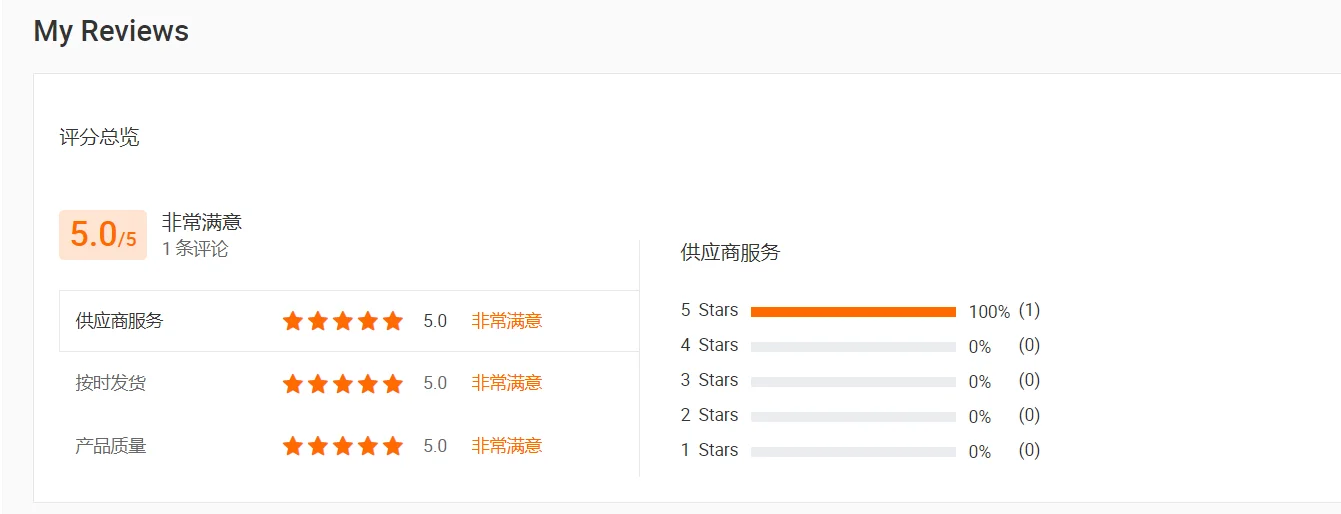Click the first star in 按时发货 row
The height and width of the screenshot is (514, 1341).
point(293,383)
